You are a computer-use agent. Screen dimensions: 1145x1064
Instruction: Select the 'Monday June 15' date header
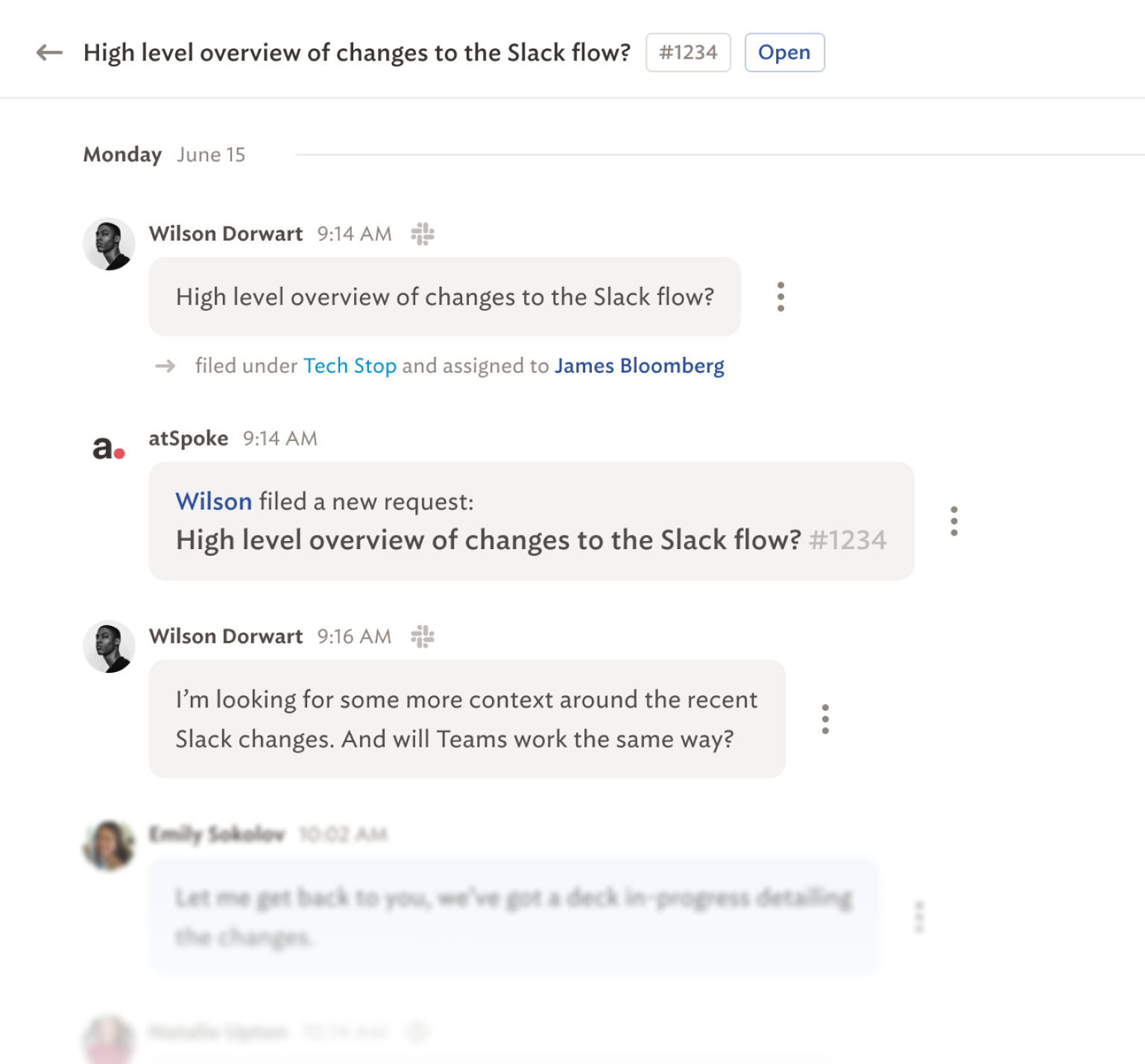[x=164, y=154]
